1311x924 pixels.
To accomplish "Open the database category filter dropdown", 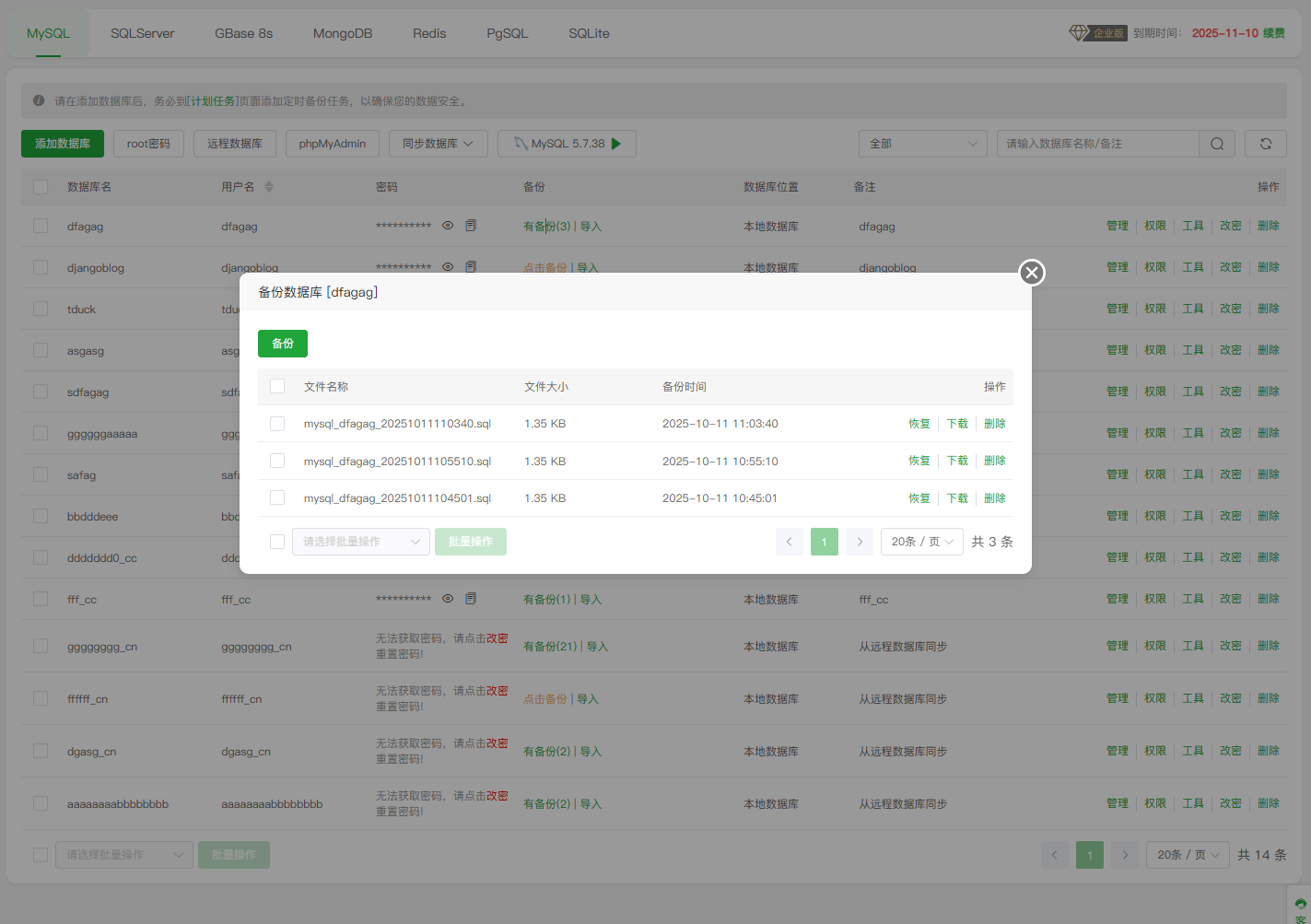I will tap(922, 144).
